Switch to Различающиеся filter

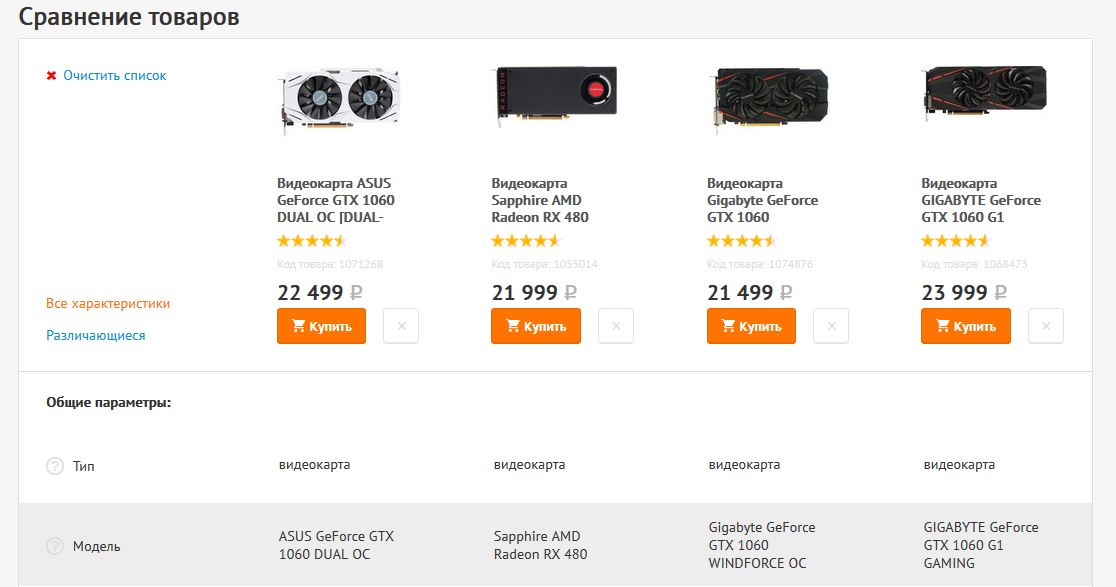click(96, 336)
